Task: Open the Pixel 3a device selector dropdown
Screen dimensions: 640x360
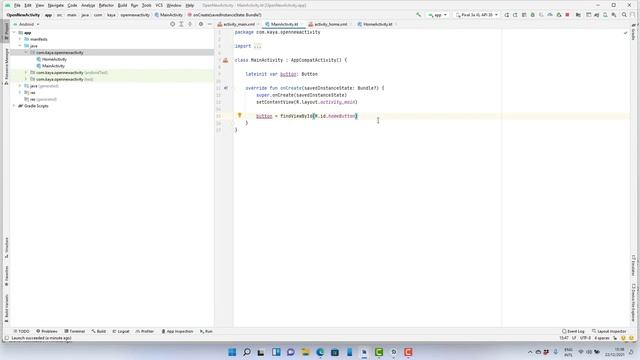Action: tap(476, 15)
